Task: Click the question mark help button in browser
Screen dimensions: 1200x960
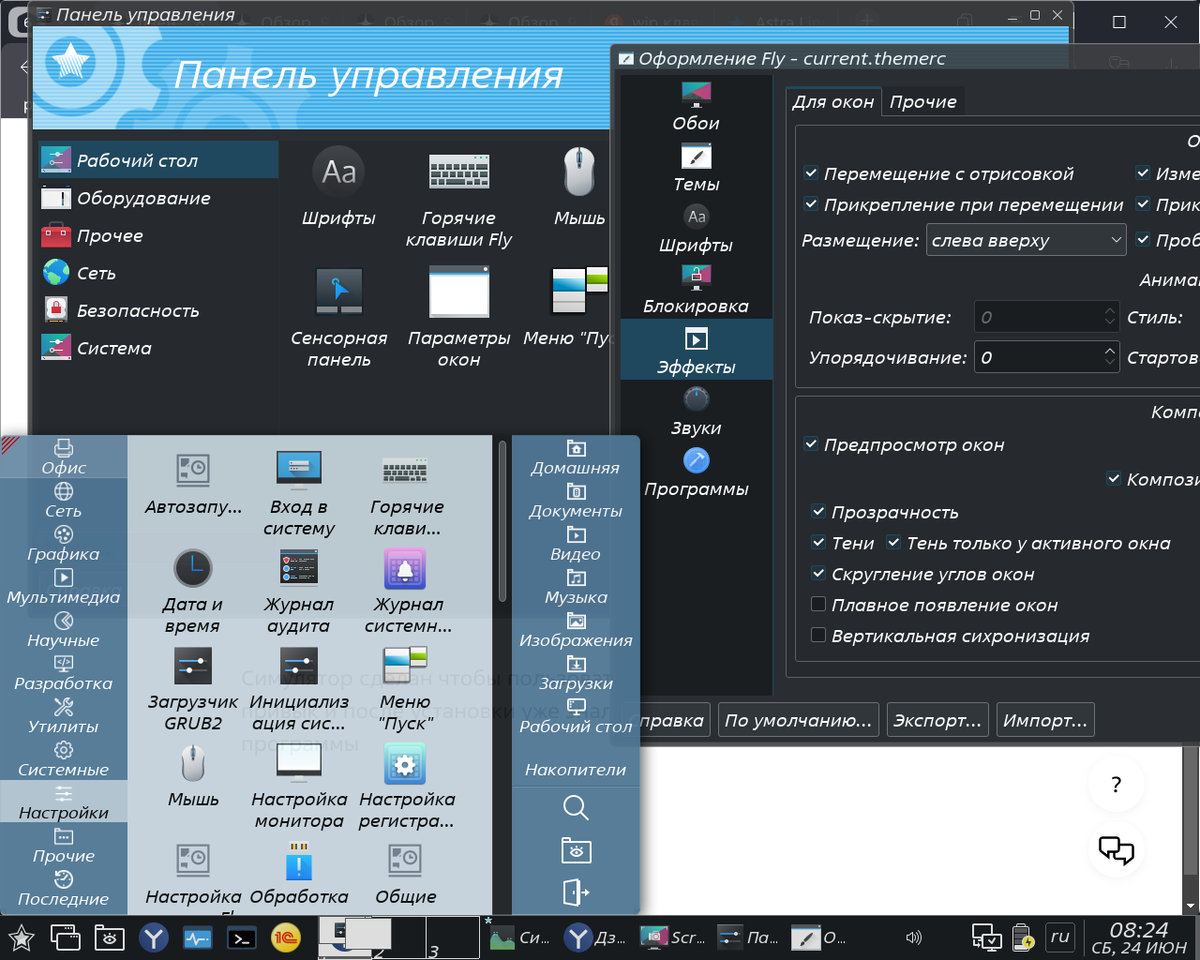Action: (x=1117, y=785)
